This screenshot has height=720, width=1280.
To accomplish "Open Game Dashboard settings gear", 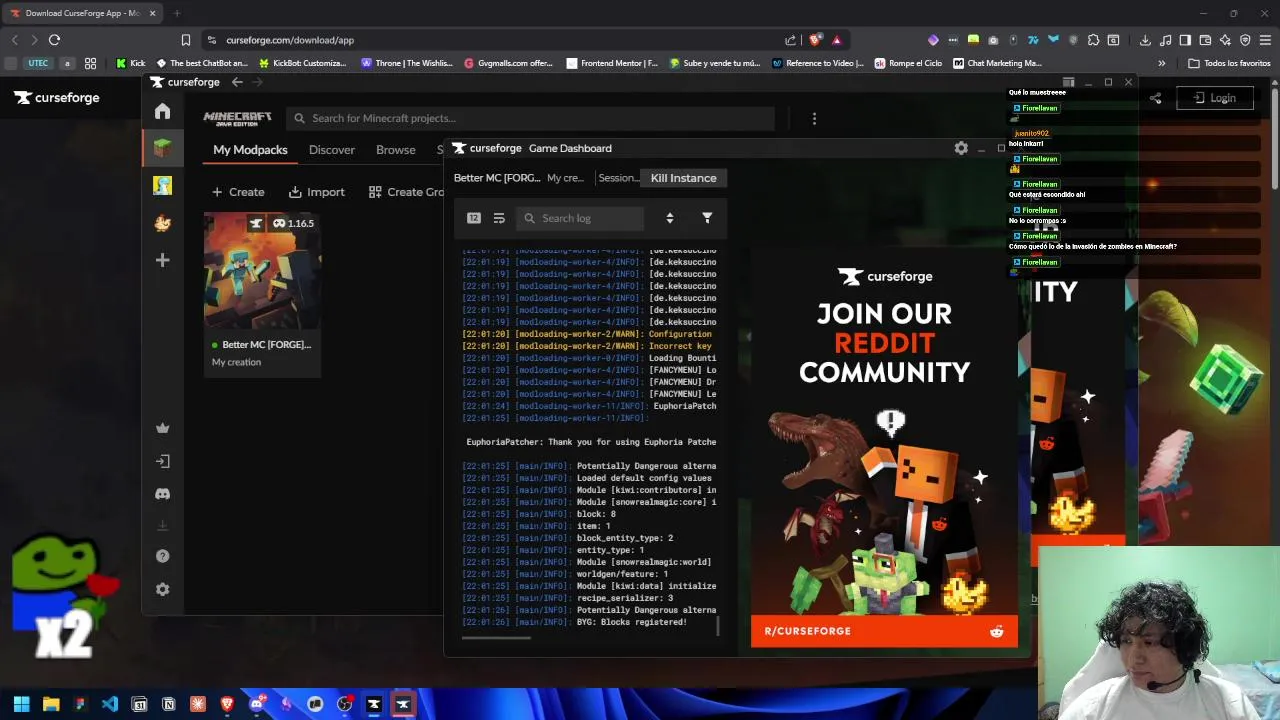I will click(x=961, y=148).
